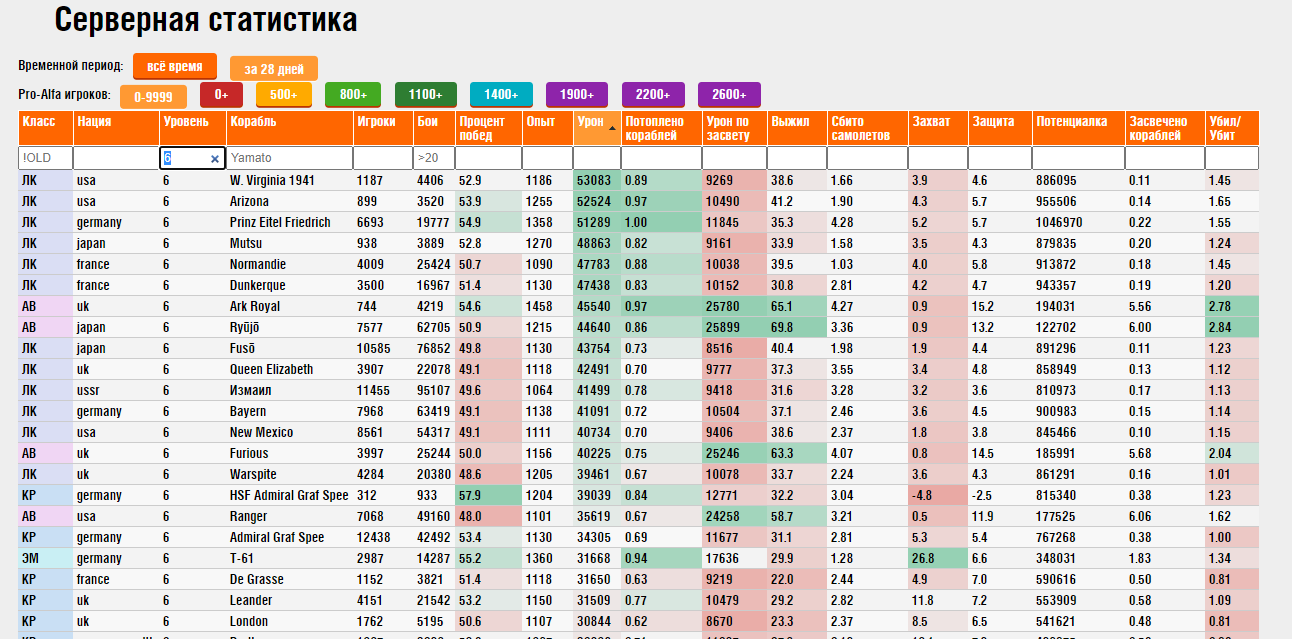The height and width of the screenshot is (639, 1292).
Task: Select the Dunkerque ship name
Action: (x=258, y=285)
